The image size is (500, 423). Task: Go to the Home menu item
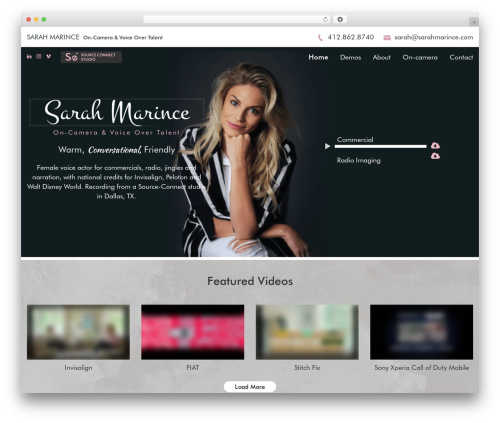(x=318, y=57)
